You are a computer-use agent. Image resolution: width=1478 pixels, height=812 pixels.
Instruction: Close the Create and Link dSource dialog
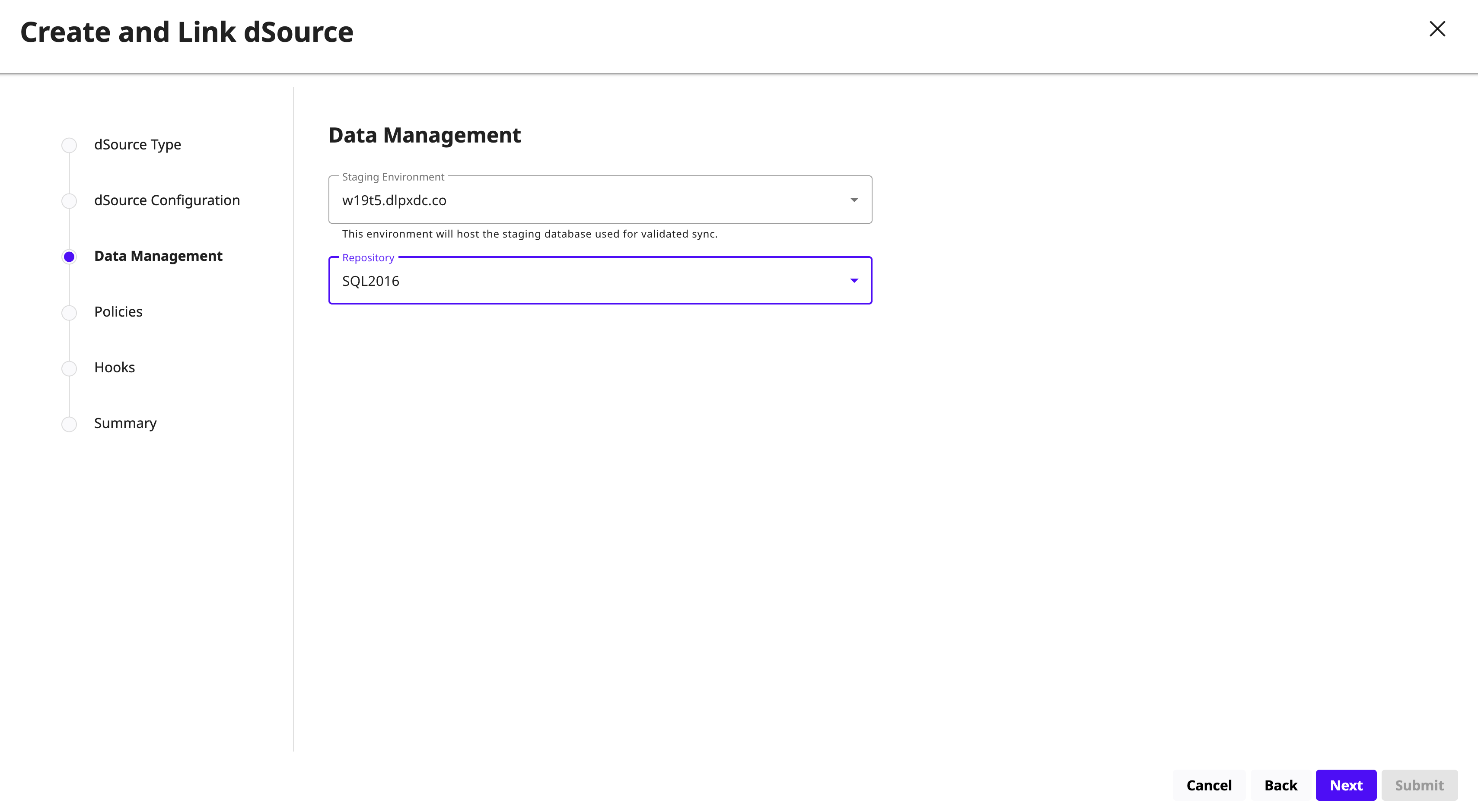click(x=1437, y=29)
